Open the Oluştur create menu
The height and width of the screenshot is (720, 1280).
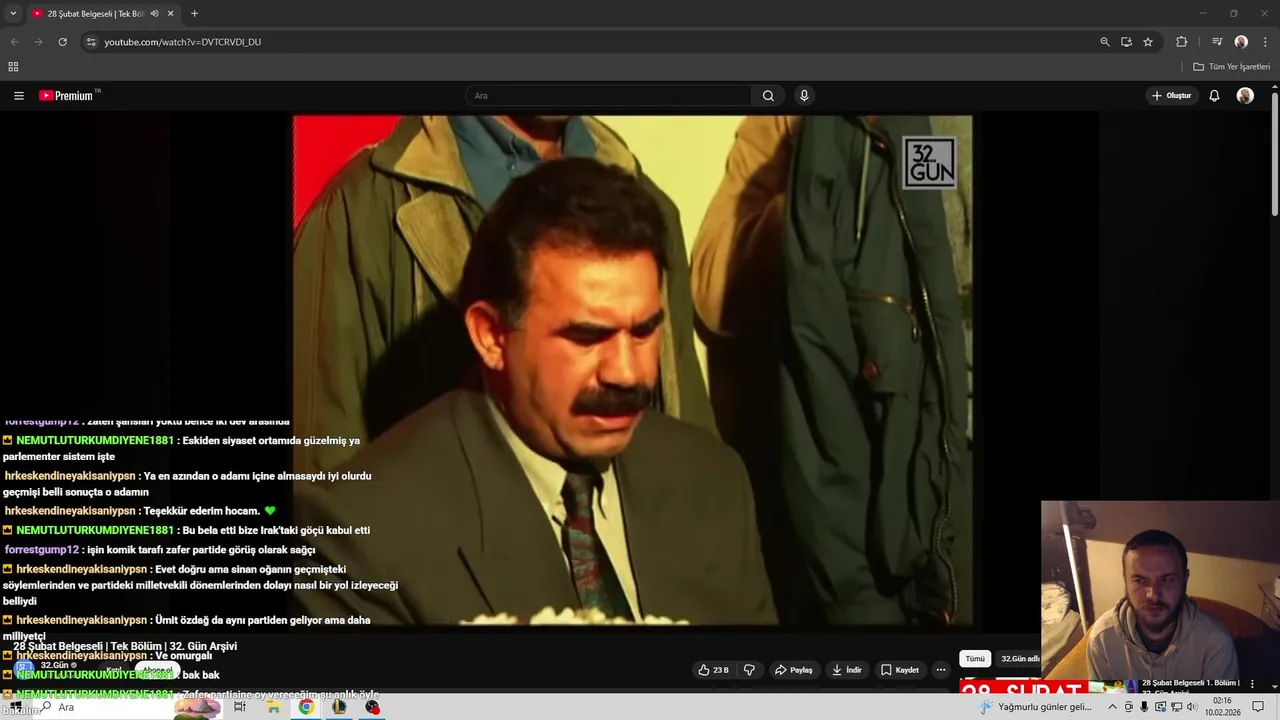click(x=1171, y=96)
